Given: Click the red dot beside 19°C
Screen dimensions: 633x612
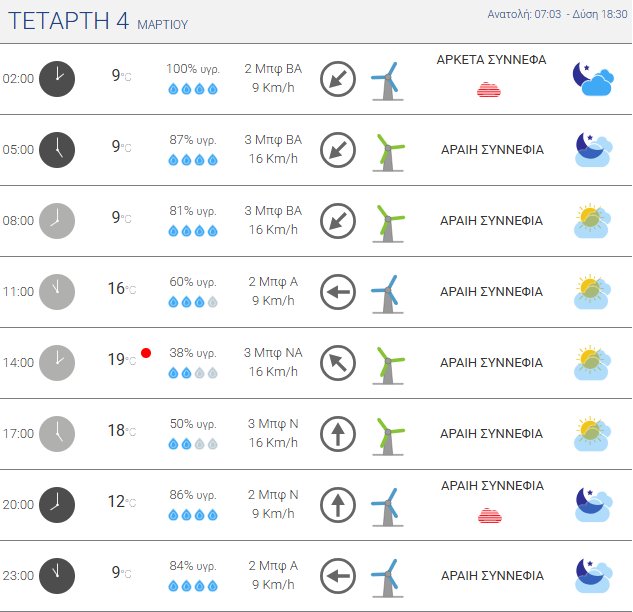Looking at the screenshot, I should [x=146, y=353].
